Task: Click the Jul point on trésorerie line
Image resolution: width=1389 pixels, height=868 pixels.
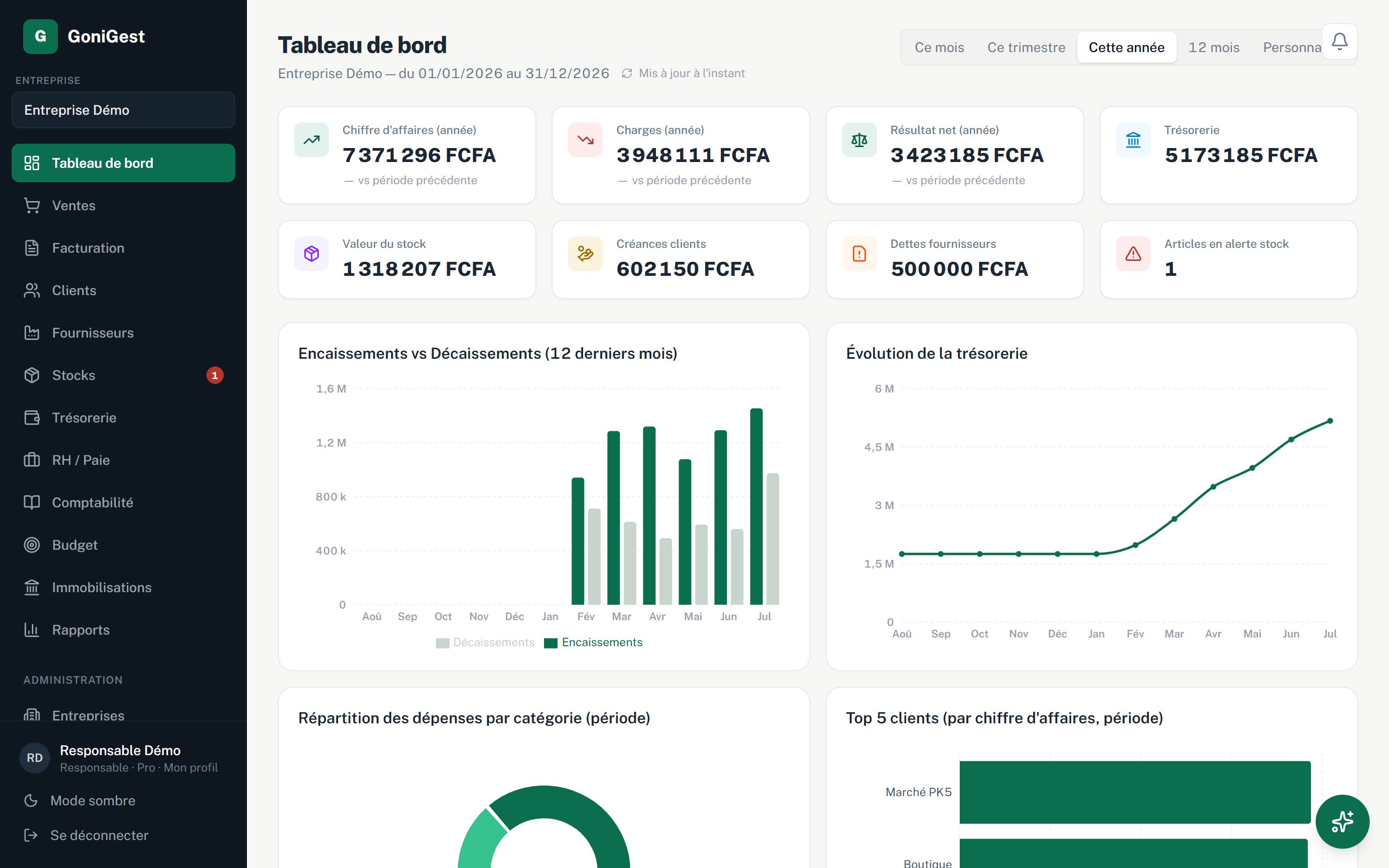Action: pos(1330,421)
